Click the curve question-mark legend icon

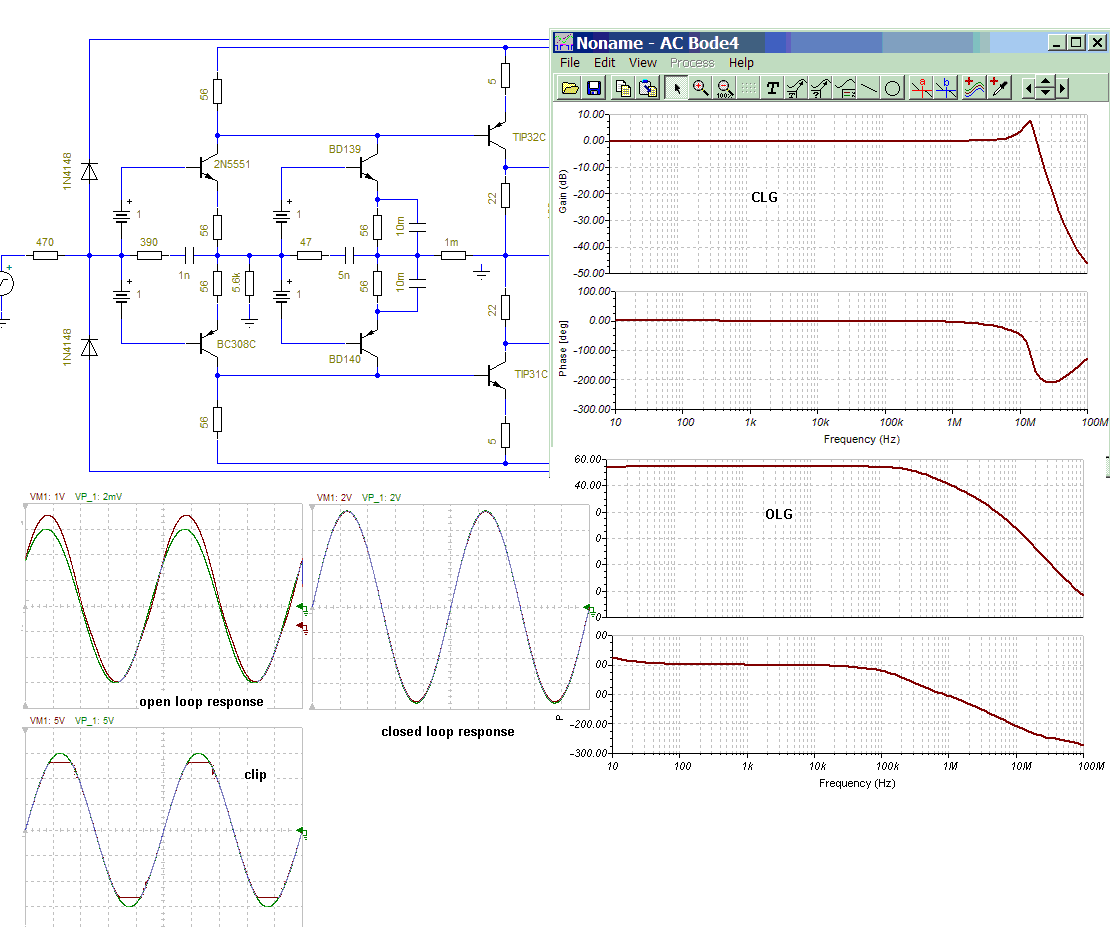(x=820, y=88)
